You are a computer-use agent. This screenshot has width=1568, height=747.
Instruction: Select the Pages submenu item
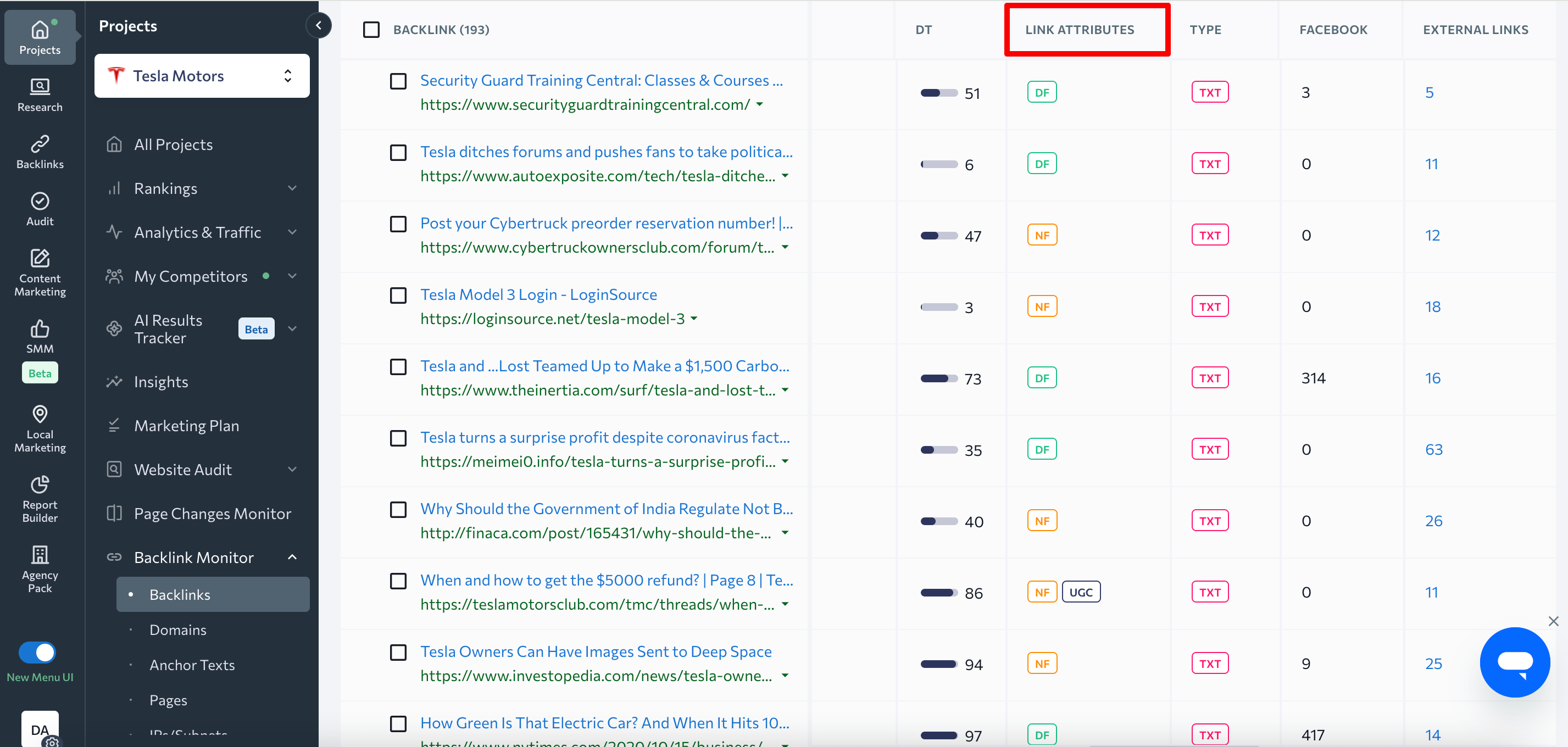click(168, 700)
